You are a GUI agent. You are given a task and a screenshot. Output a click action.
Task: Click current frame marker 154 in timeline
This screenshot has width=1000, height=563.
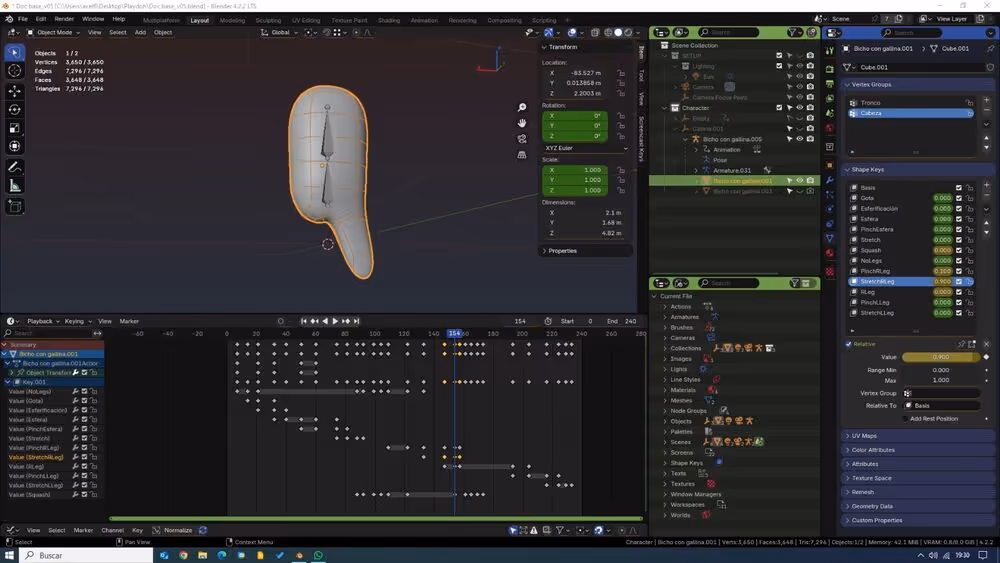tap(454, 333)
